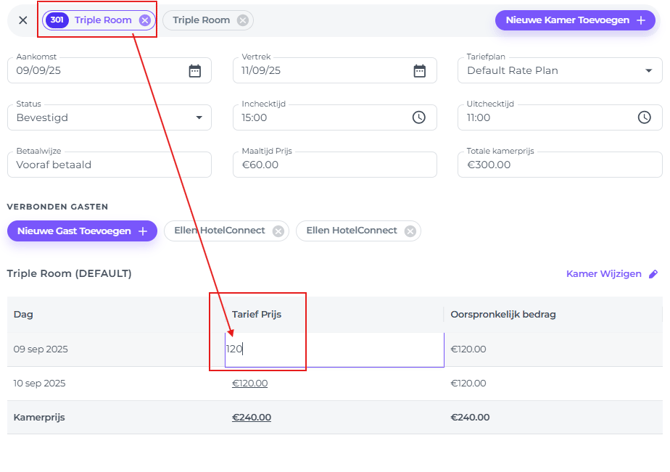Click the Maaltijd Prijs input field
Screen dimensions: 670x472
(338, 165)
